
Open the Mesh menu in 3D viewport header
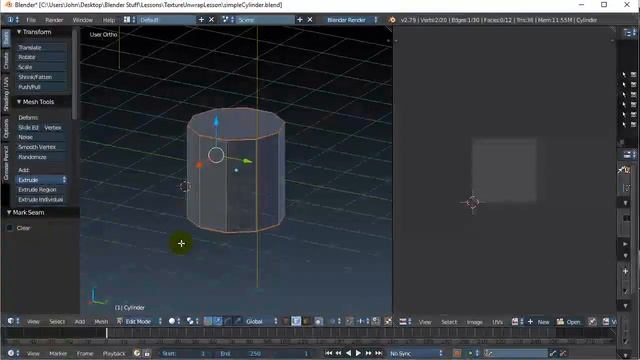coord(101,322)
